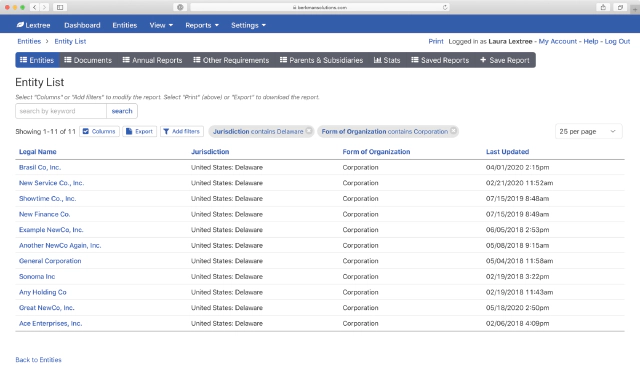Click the Safari address bar
This screenshot has height=391, width=640.
pos(320,7)
